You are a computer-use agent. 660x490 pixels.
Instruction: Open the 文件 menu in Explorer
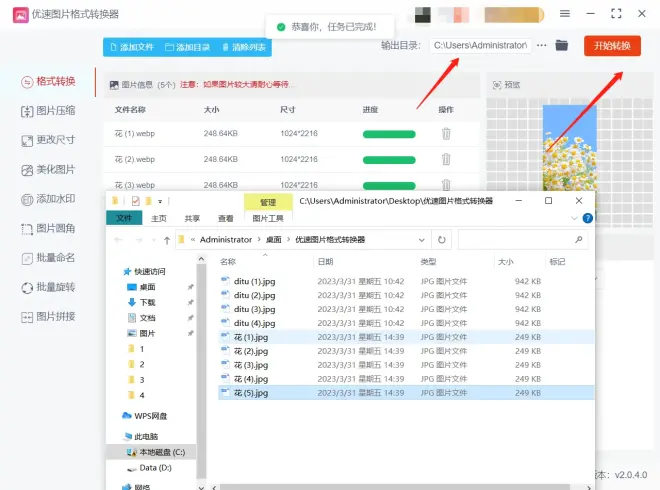(x=124, y=218)
